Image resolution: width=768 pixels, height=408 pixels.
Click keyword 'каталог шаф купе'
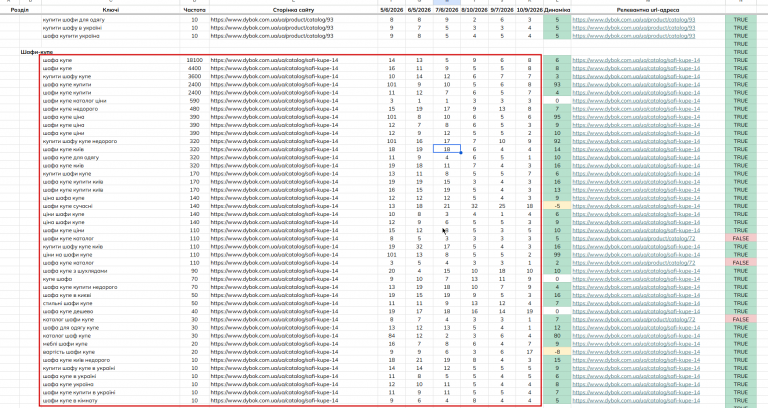point(67,336)
